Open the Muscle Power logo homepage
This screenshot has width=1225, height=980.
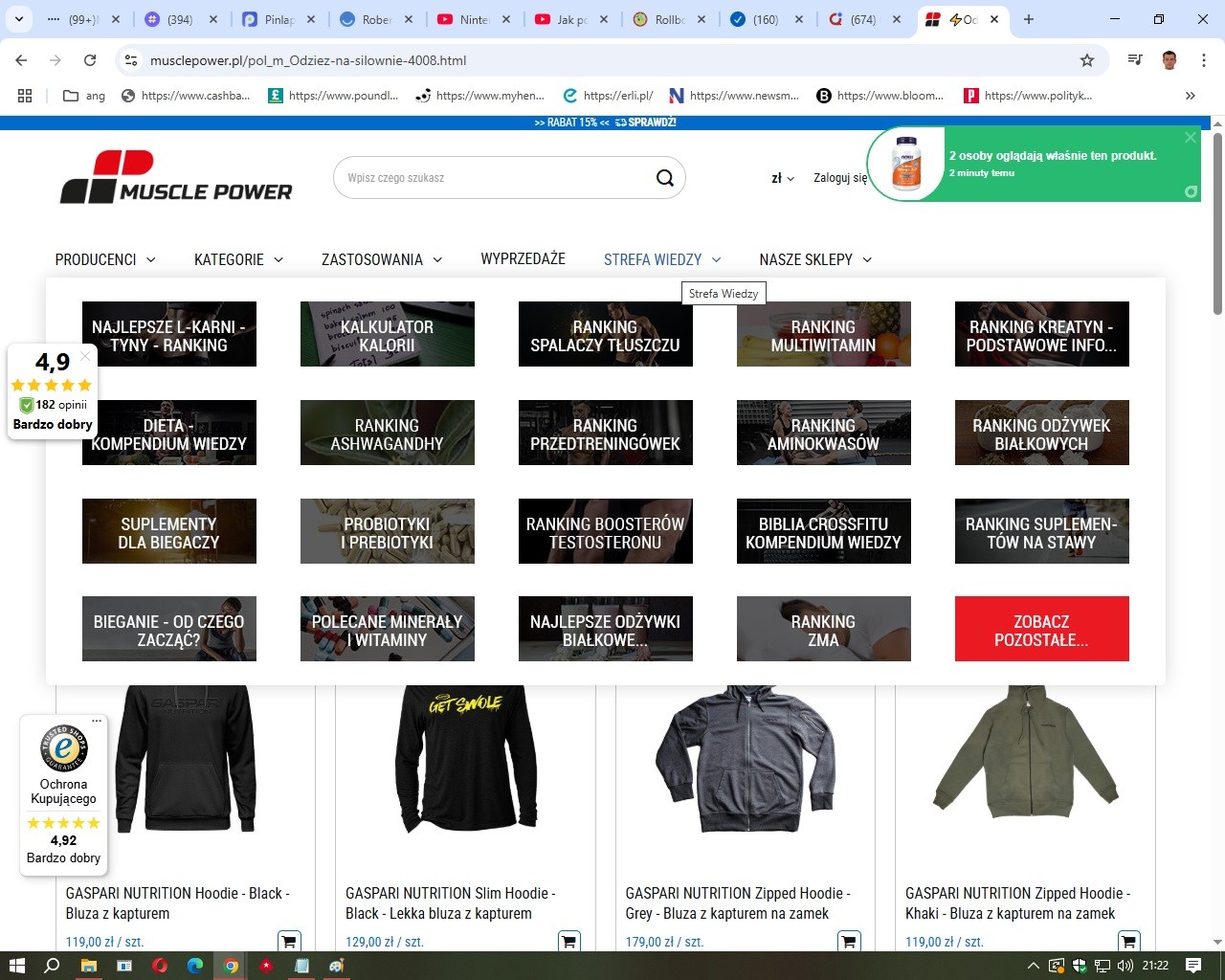click(x=176, y=177)
